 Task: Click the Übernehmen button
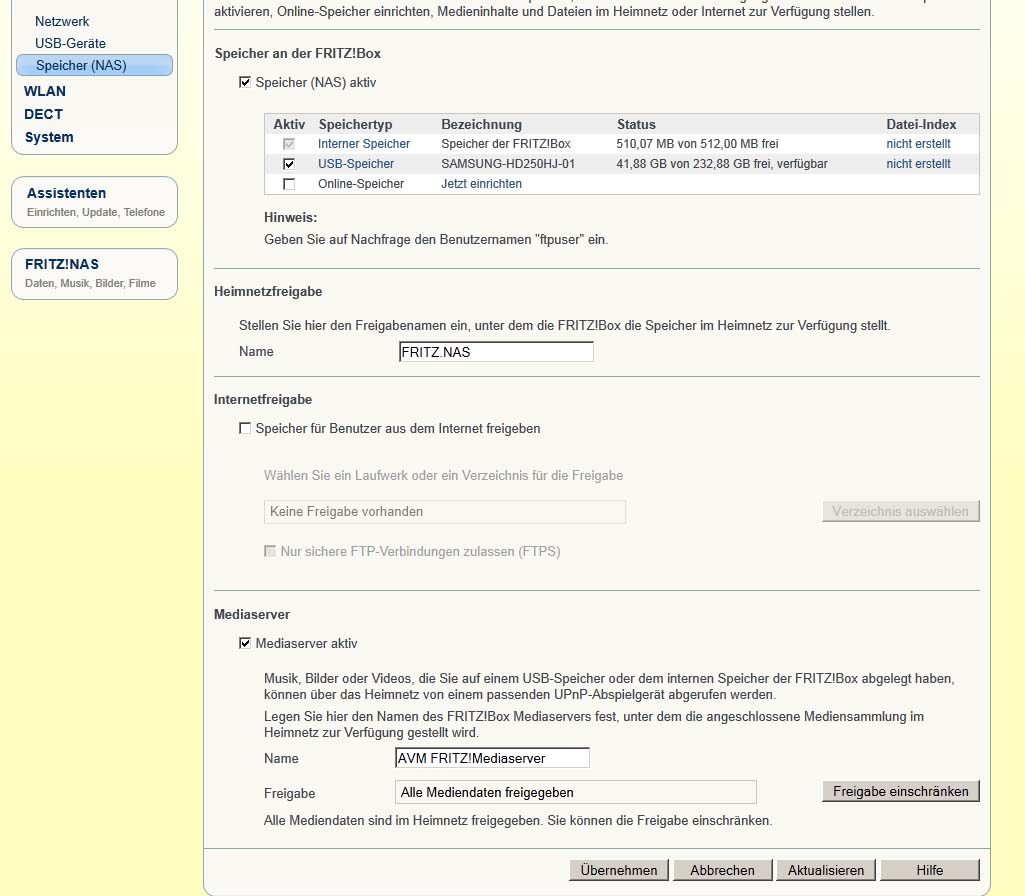(619, 870)
